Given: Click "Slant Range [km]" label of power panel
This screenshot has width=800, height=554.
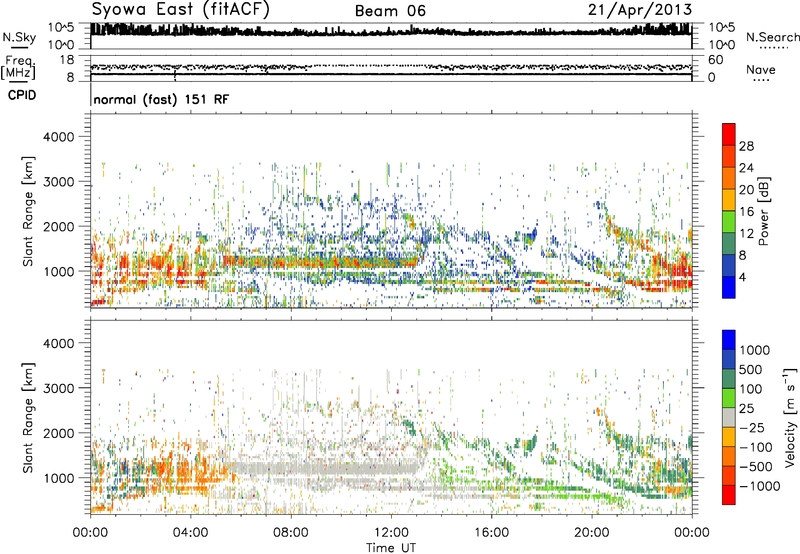Looking at the screenshot, I should 28,211.
